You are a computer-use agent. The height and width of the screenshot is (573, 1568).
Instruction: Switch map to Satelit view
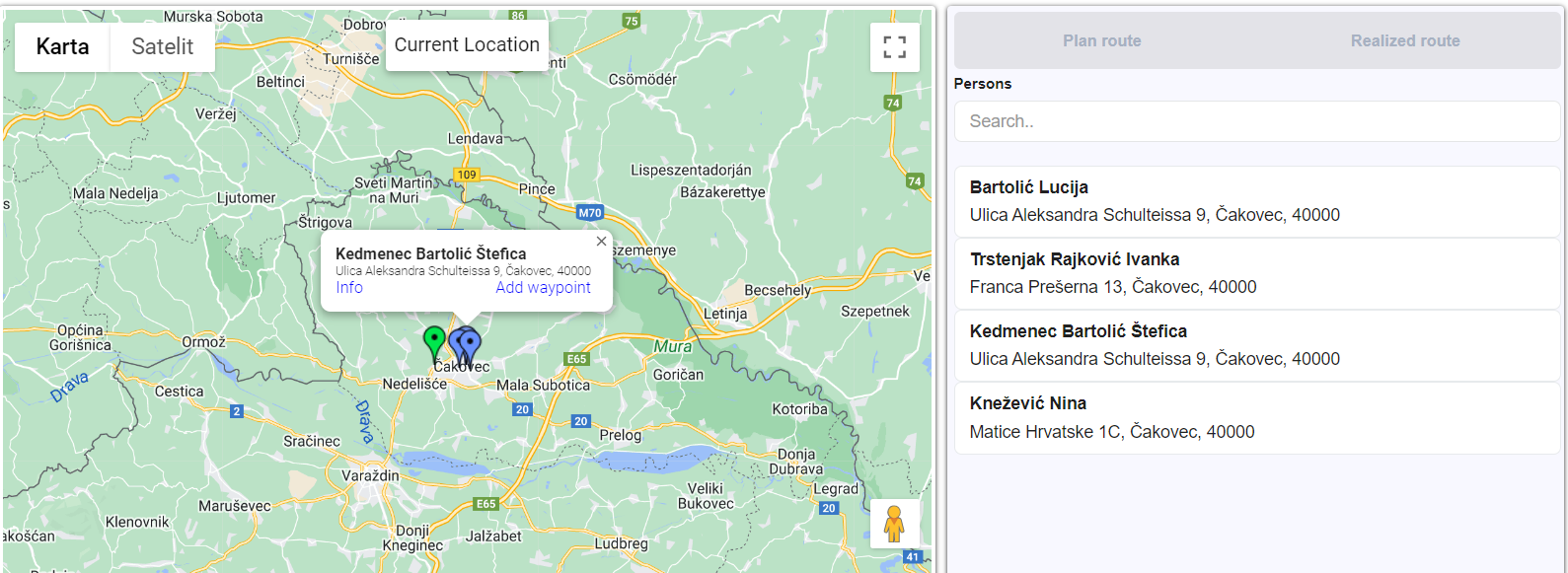pyautogui.click(x=162, y=46)
